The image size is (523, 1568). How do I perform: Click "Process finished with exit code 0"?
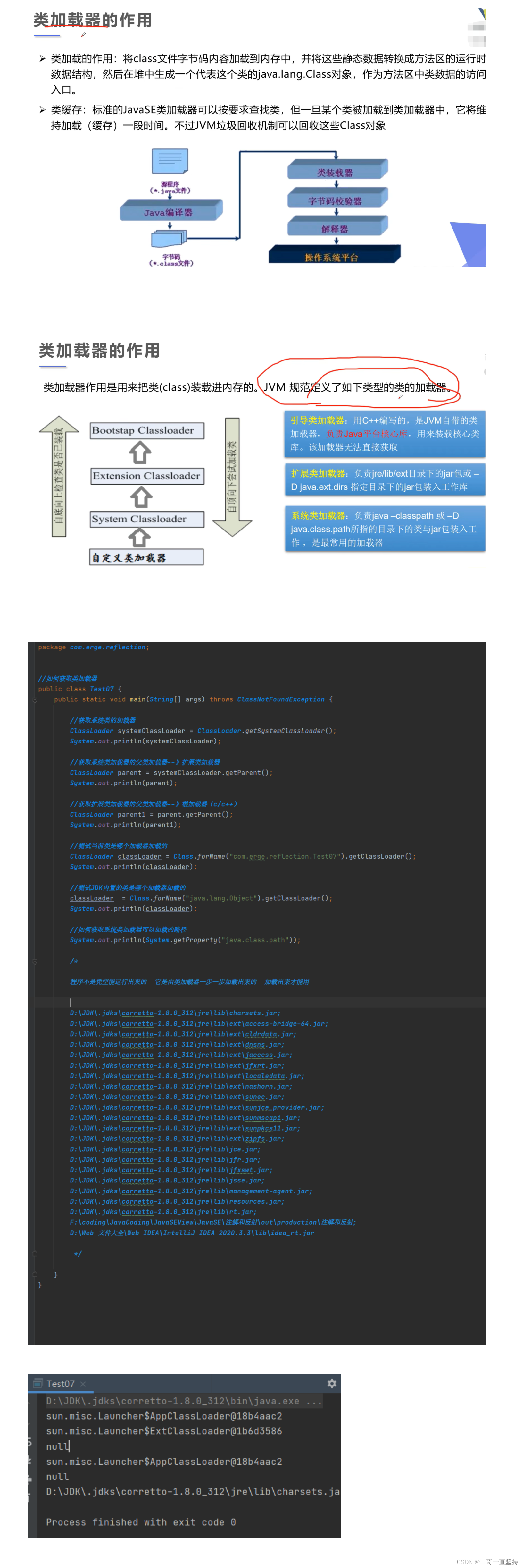tap(141, 1522)
